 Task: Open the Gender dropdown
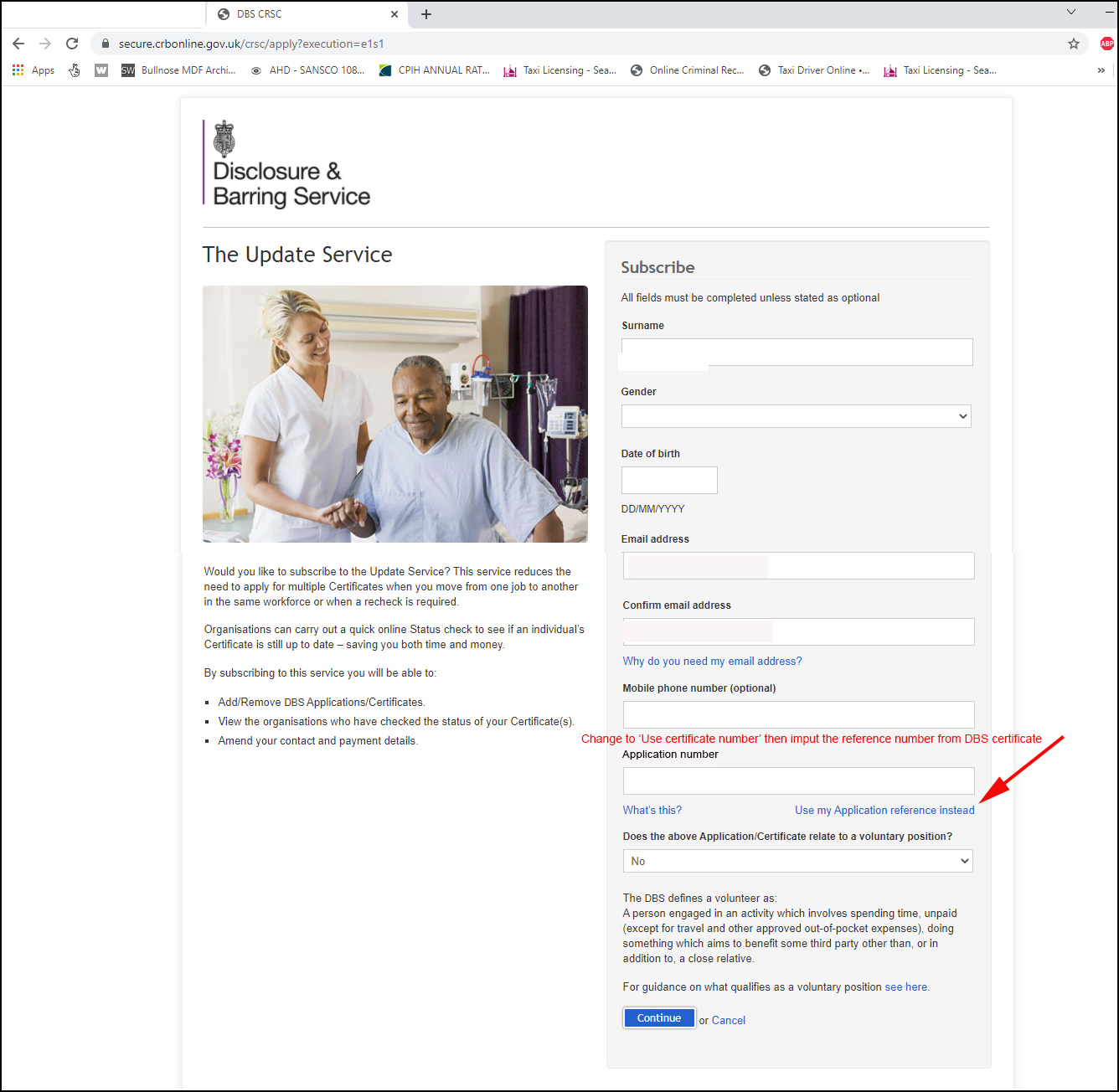[x=796, y=416]
